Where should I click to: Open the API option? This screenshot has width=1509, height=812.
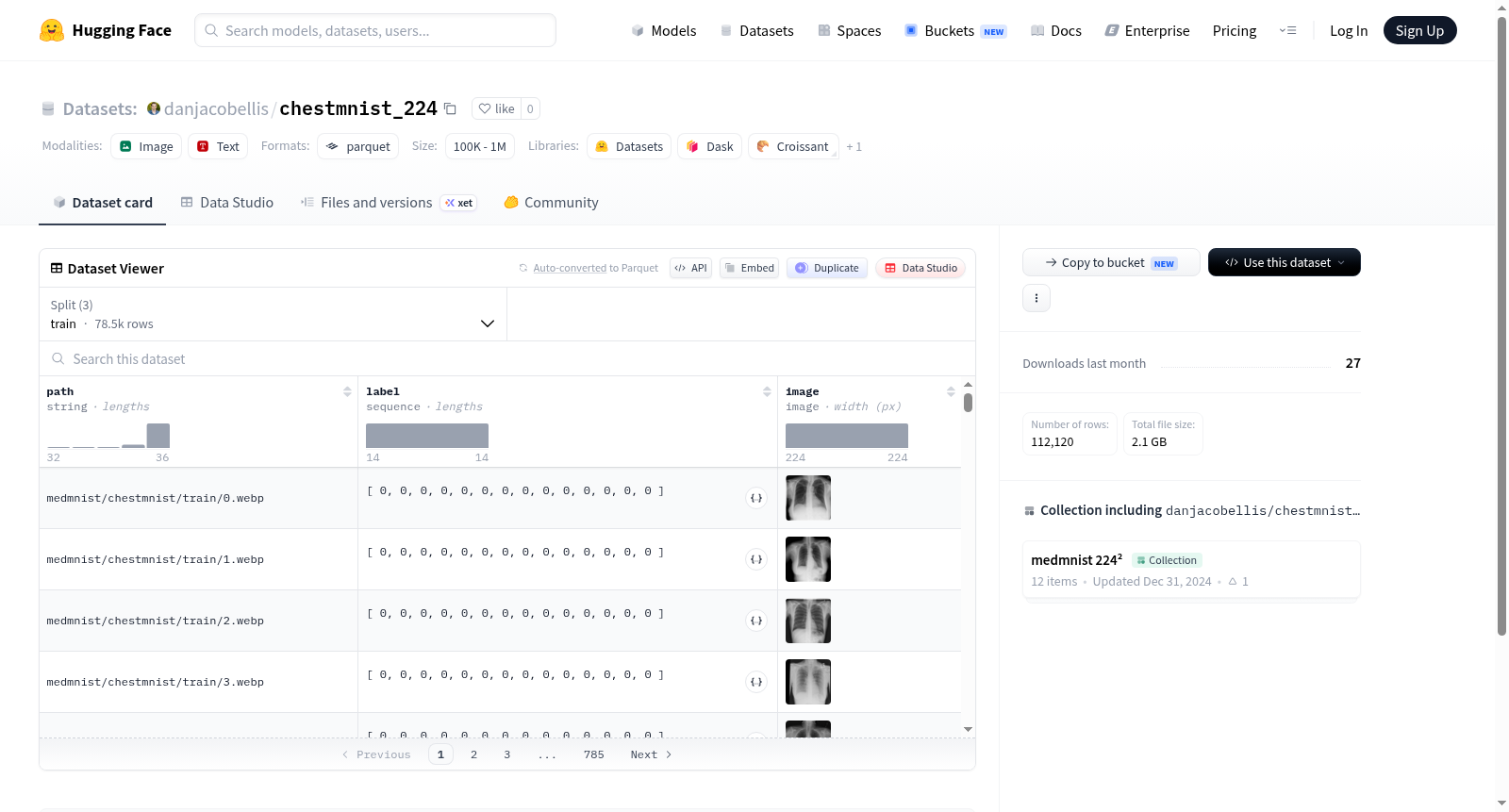tap(690, 268)
